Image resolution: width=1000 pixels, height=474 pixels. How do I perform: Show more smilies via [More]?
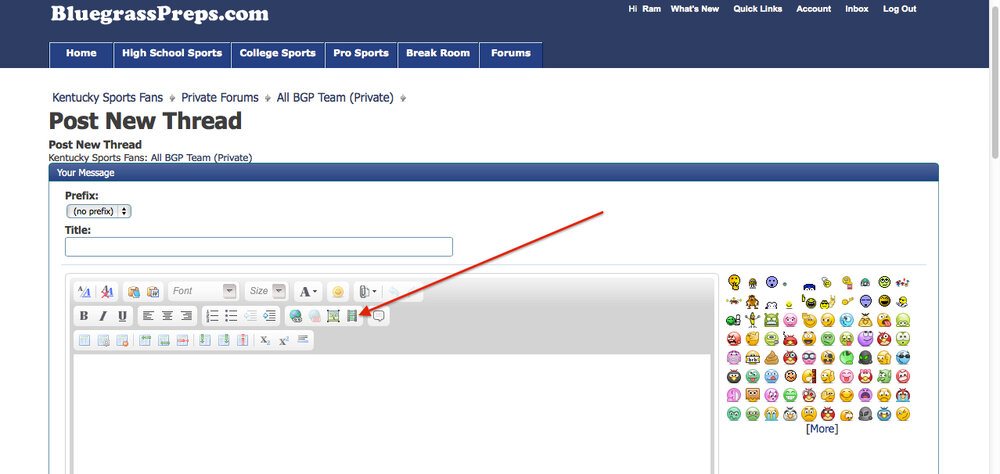pyautogui.click(x=822, y=429)
